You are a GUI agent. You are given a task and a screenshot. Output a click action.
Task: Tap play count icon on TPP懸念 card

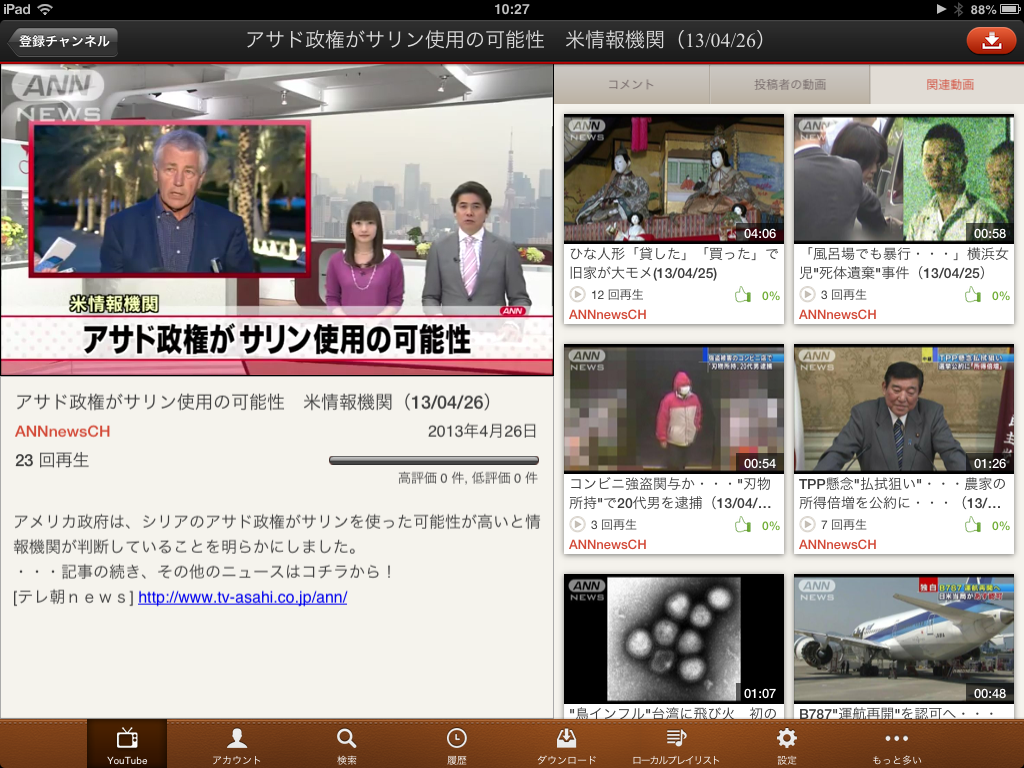click(807, 524)
